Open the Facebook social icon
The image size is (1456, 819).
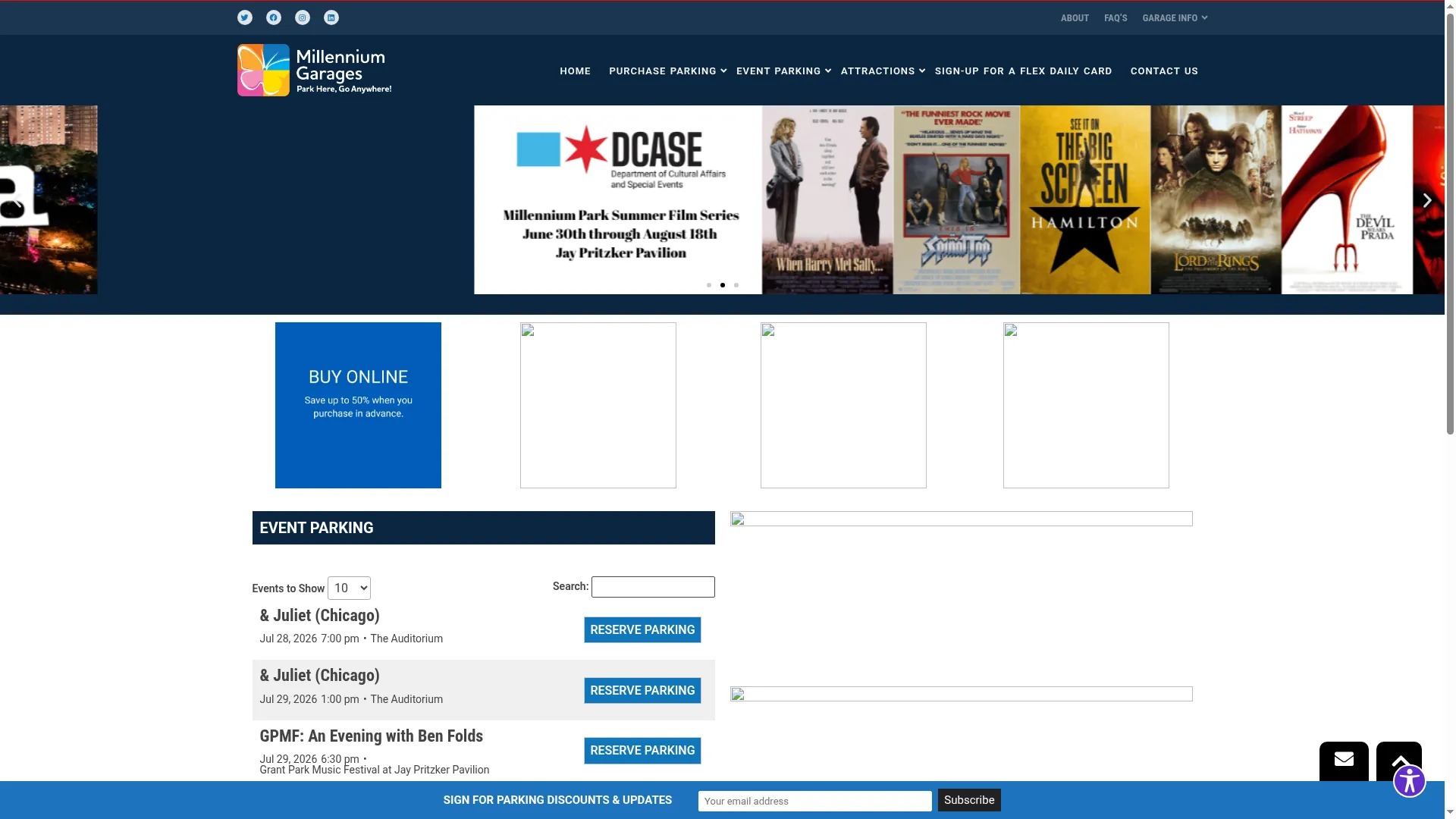point(273,17)
